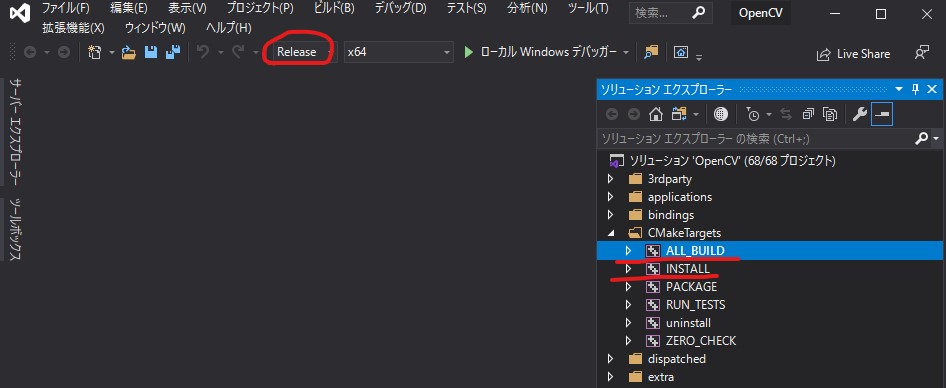Image resolution: width=946 pixels, height=388 pixels.
Task: Click the feedback icon beside Live Share
Action: 921,52
